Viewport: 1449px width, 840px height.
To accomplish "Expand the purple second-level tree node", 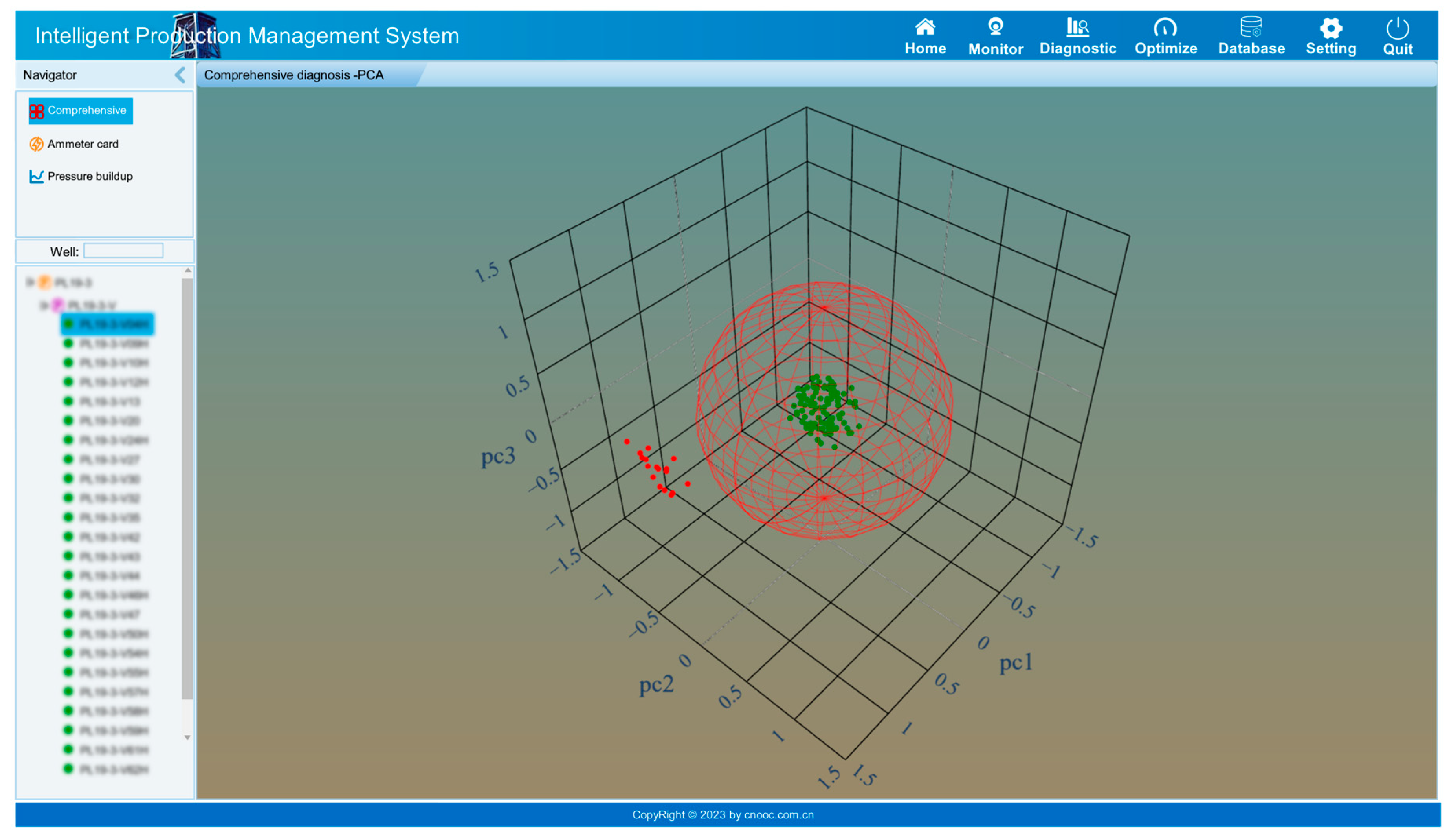I will 43,305.
